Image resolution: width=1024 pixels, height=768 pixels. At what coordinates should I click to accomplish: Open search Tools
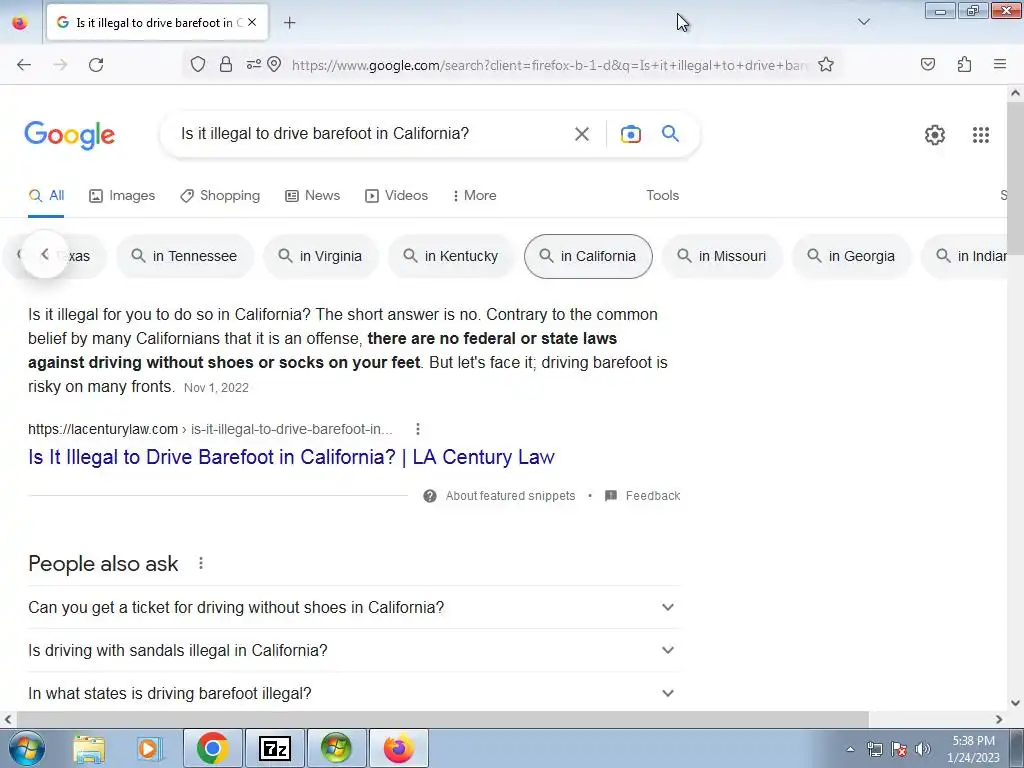(x=663, y=195)
